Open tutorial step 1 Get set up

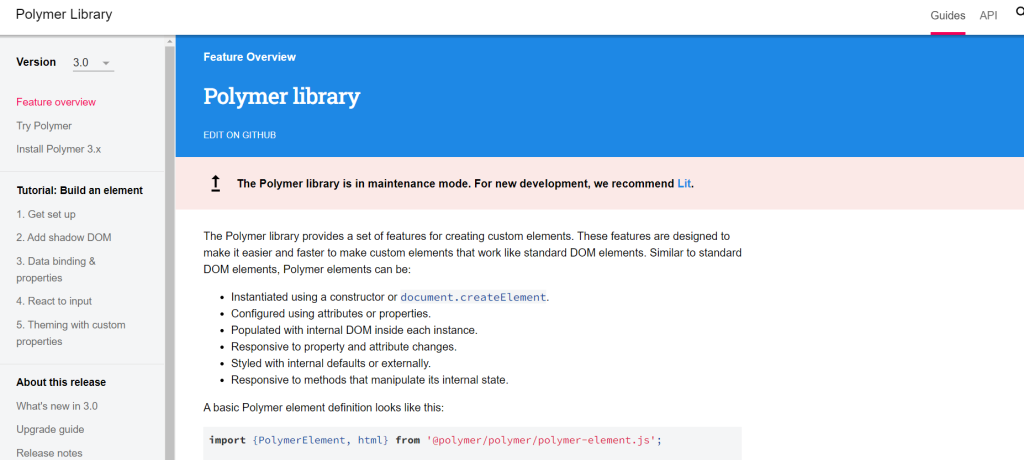click(x=46, y=214)
